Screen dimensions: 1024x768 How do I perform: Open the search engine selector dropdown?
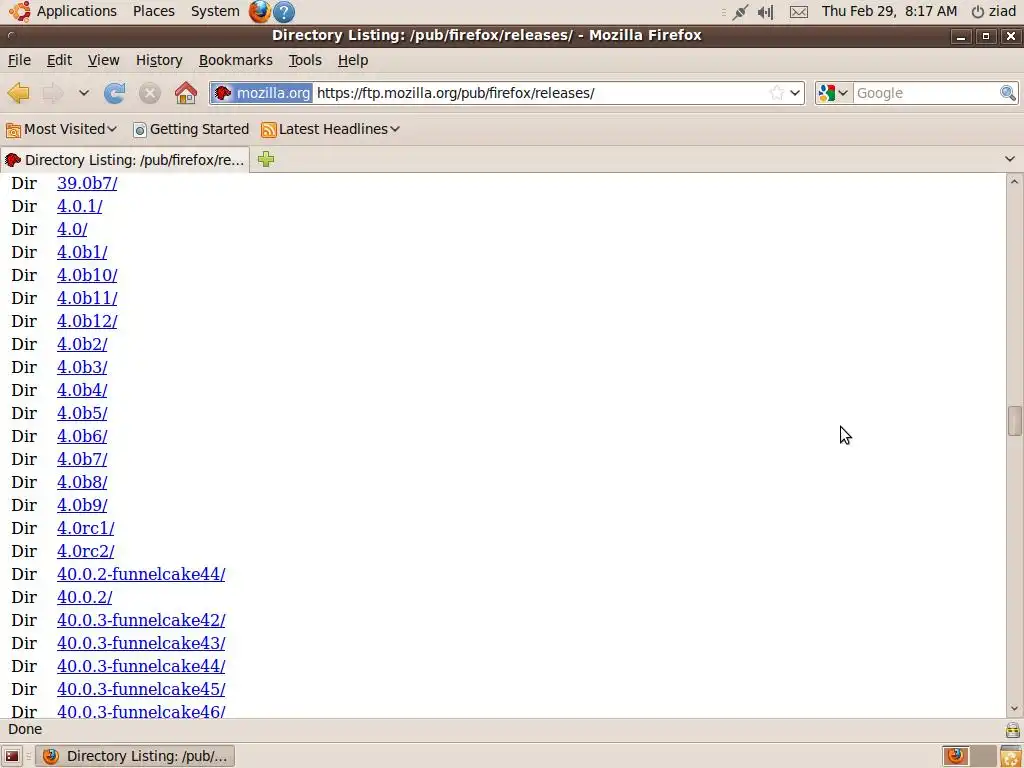coord(833,93)
